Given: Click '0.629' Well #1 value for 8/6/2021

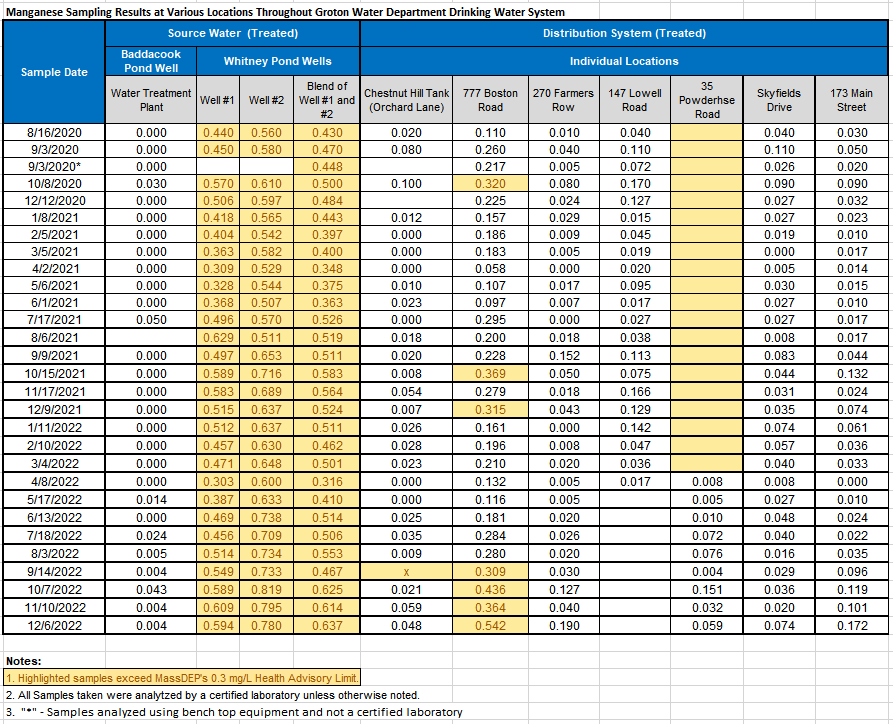Looking at the screenshot, I should pyautogui.click(x=218, y=338).
